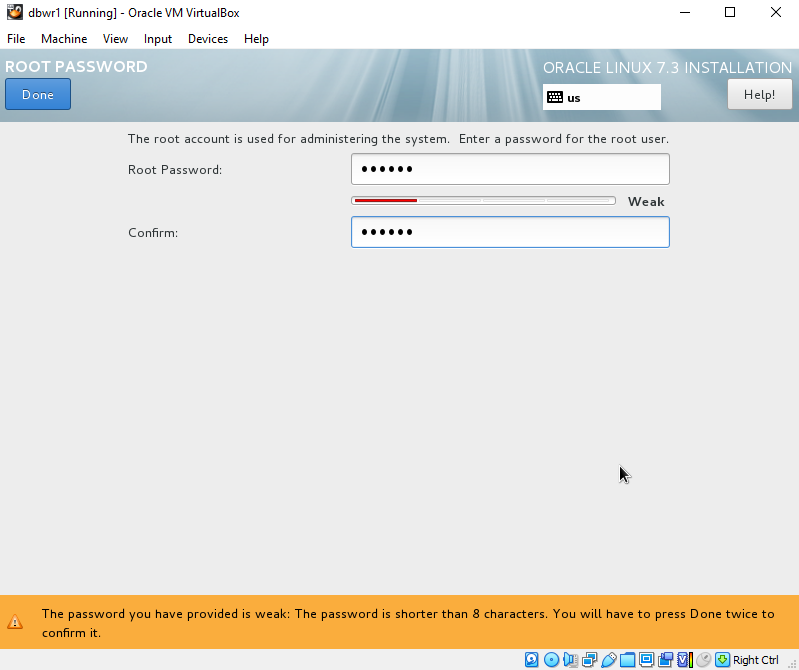Click the green arrow host key icon
799x670 pixels.
[x=722, y=660]
